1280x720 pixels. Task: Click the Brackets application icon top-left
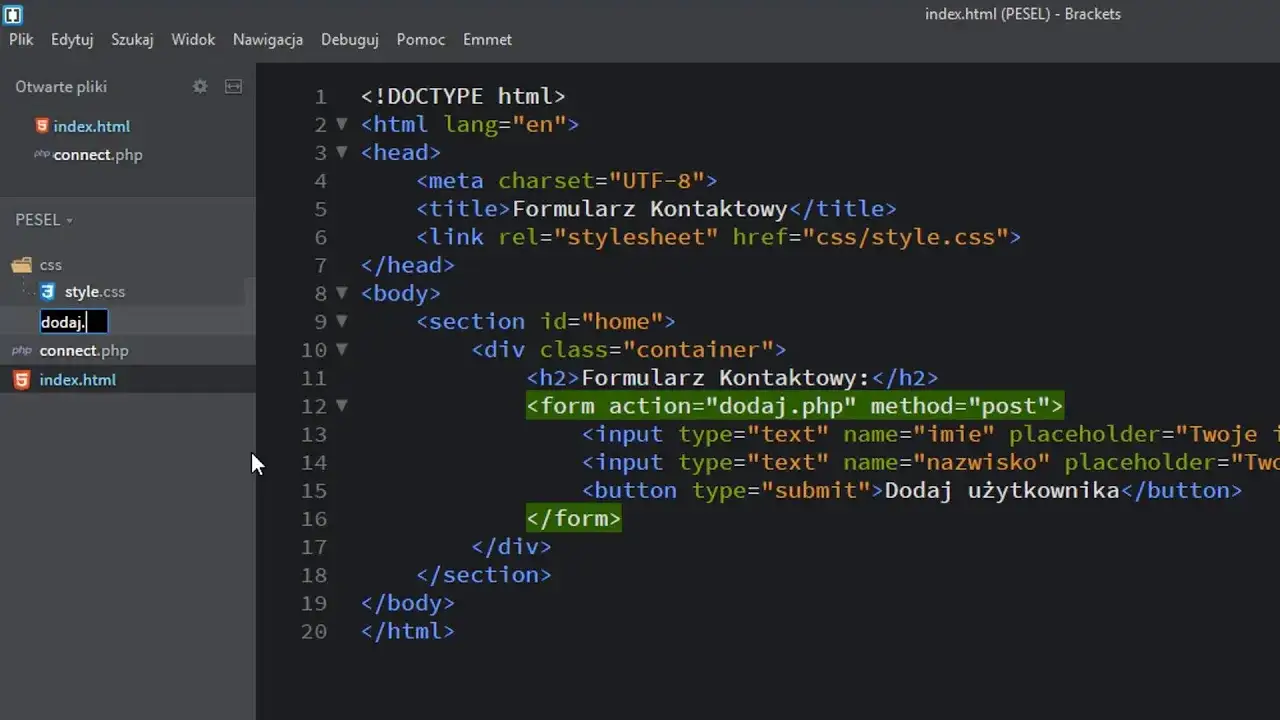pyautogui.click(x=13, y=13)
